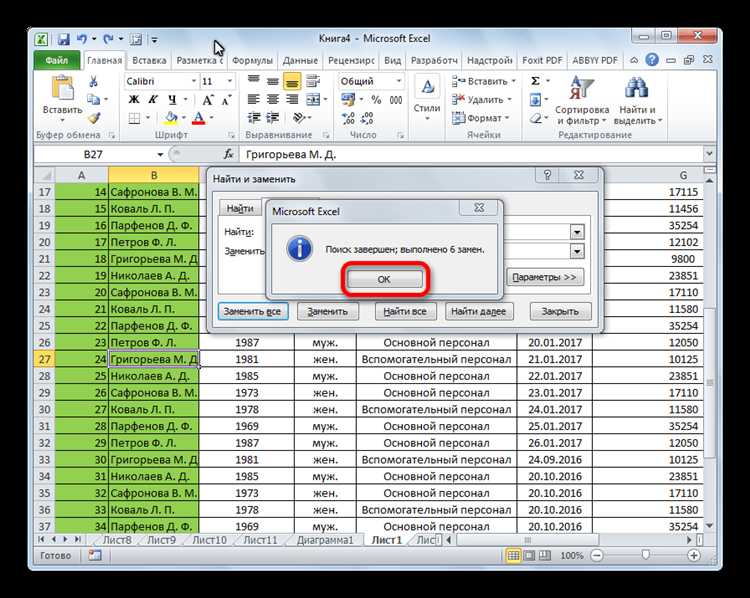
Task: Decrease indent icon in alignment group
Action: 254,118
